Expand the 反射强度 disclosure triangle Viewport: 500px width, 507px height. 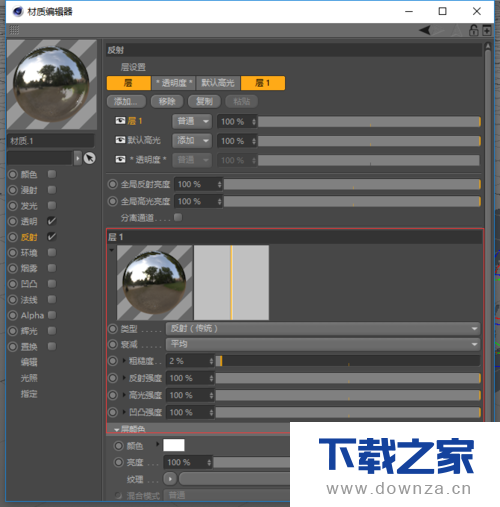coord(124,378)
